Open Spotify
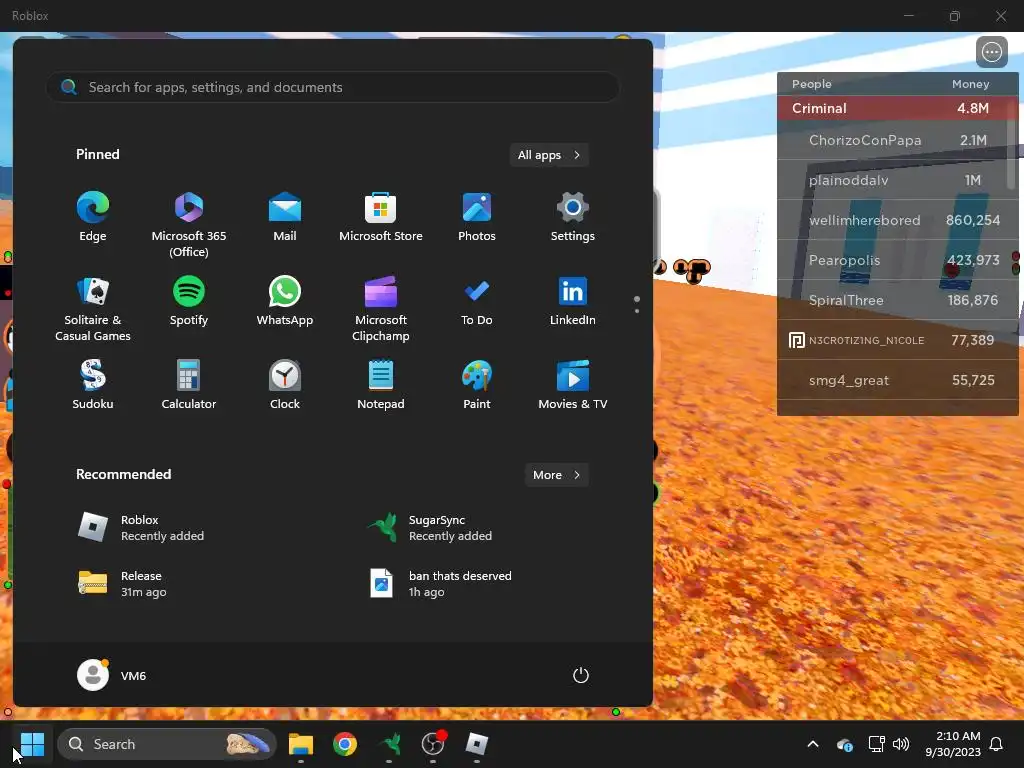The image size is (1024, 768). click(189, 301)
